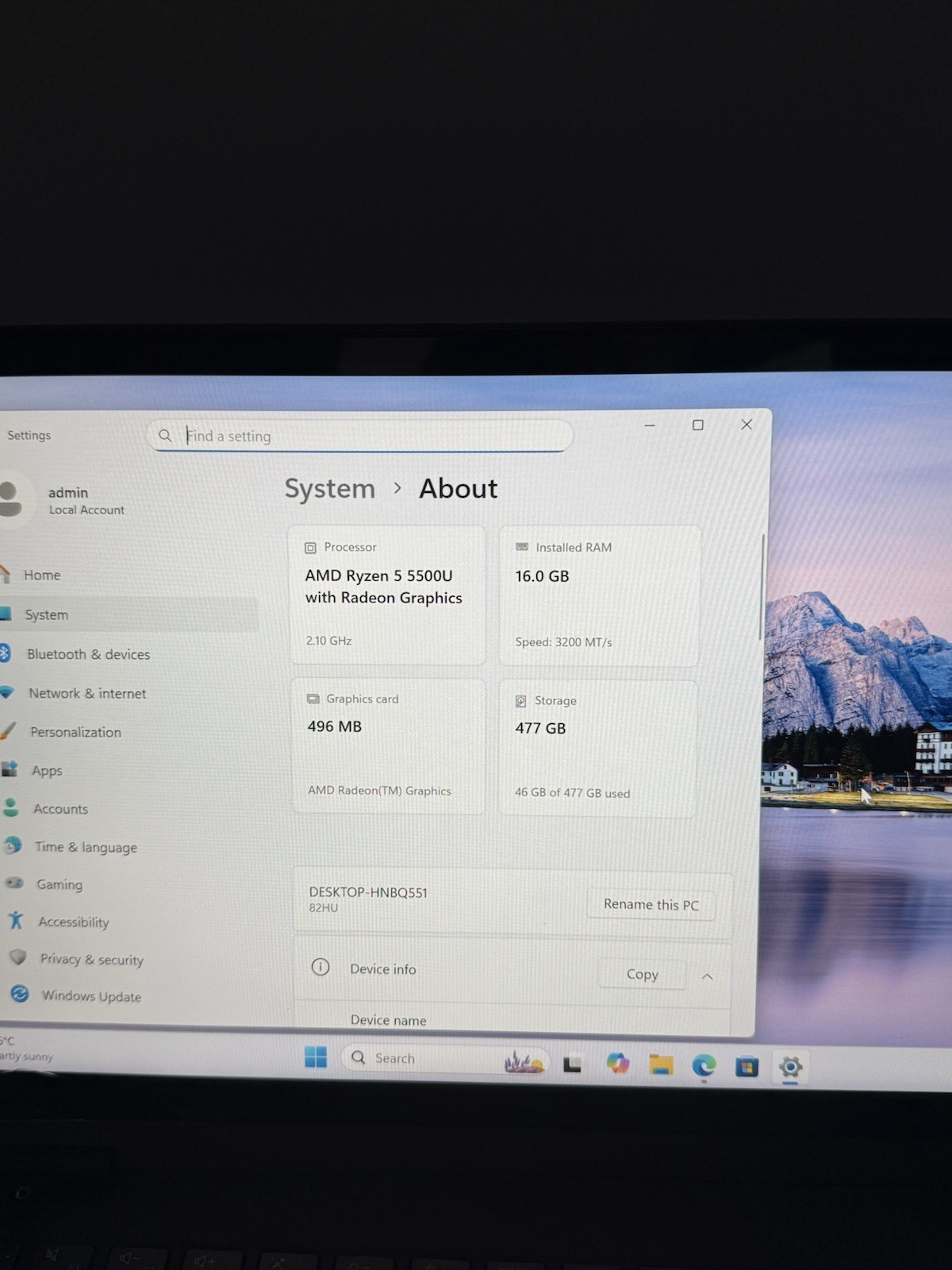Image resolution: width=952 pixels, height=1270 pixels.
Task: Focus the Find a setting search box
Action: pos(360,436)
